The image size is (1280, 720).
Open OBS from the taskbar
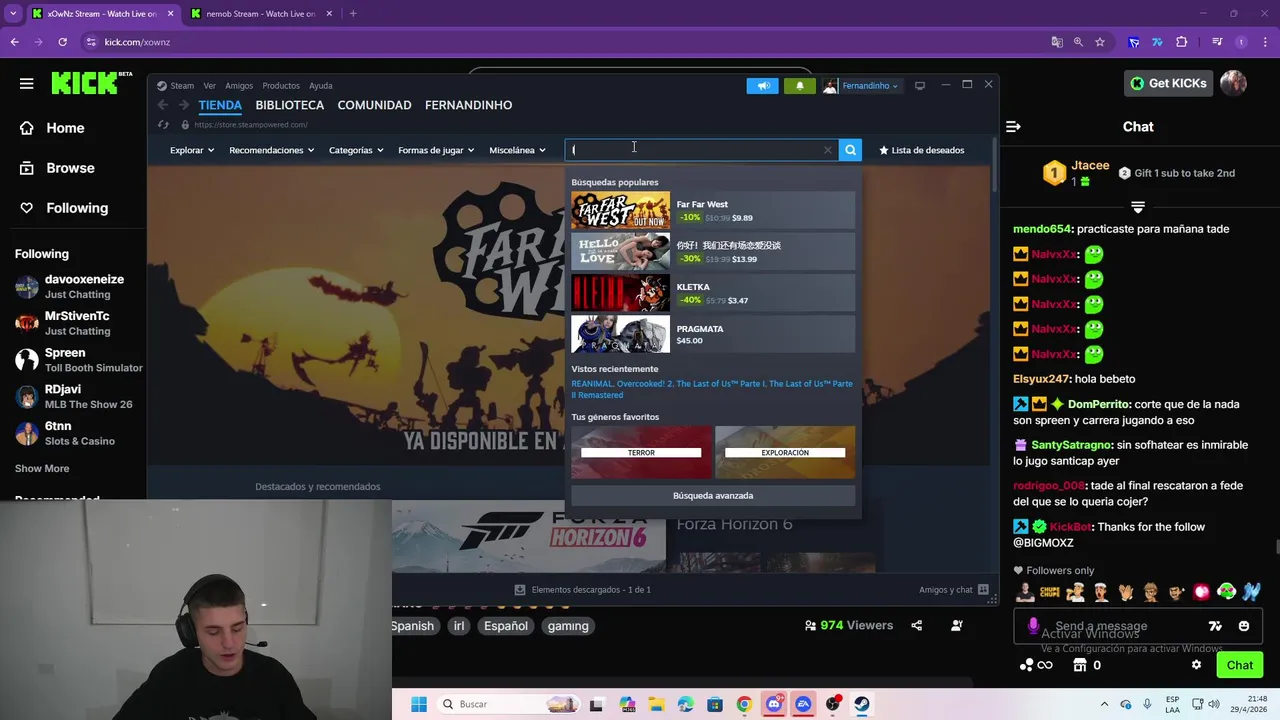coord(832,704)
